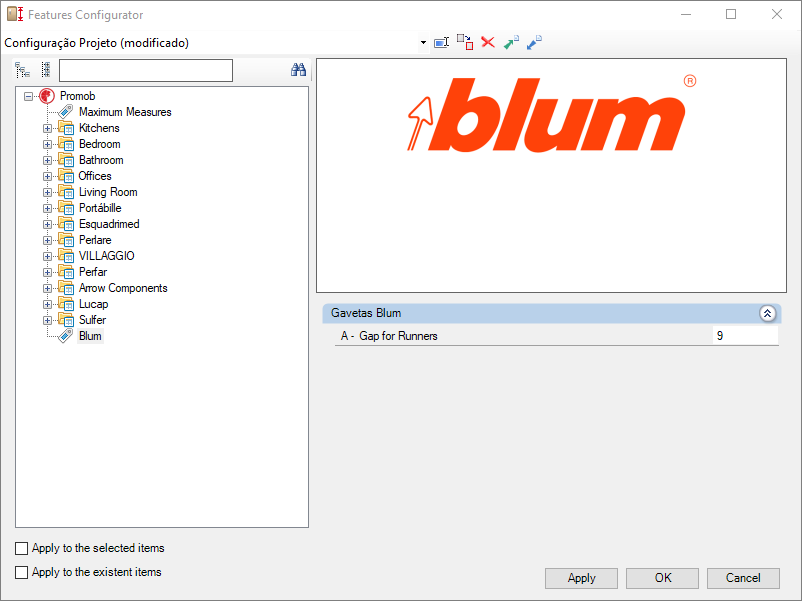802x601 pixels.
Task: Click the tree search input field
Action: pyautogui.click(x=146, y=70)
